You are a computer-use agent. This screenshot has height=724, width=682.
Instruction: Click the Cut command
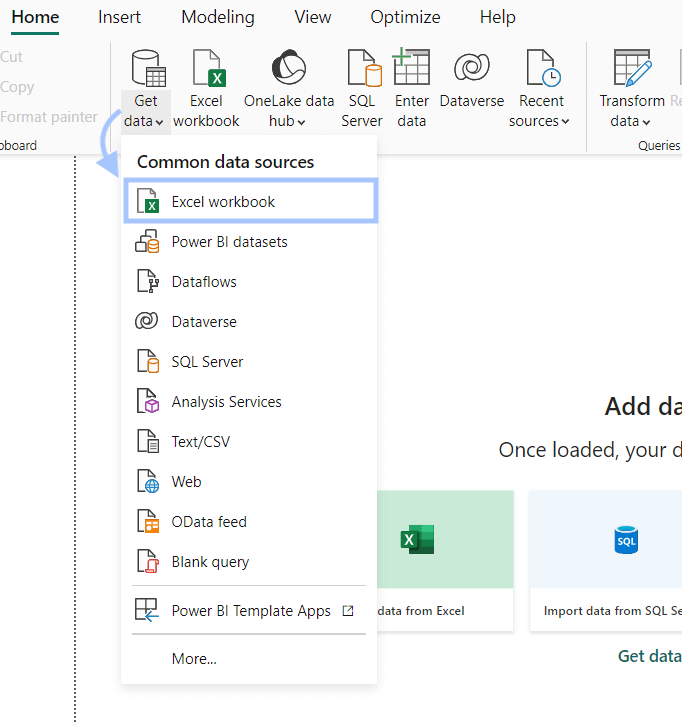coord(11,56)
